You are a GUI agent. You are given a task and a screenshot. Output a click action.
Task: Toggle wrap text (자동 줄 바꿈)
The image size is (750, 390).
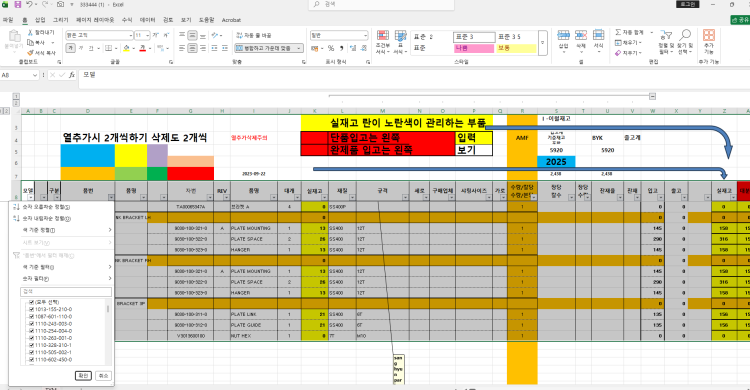254,35
